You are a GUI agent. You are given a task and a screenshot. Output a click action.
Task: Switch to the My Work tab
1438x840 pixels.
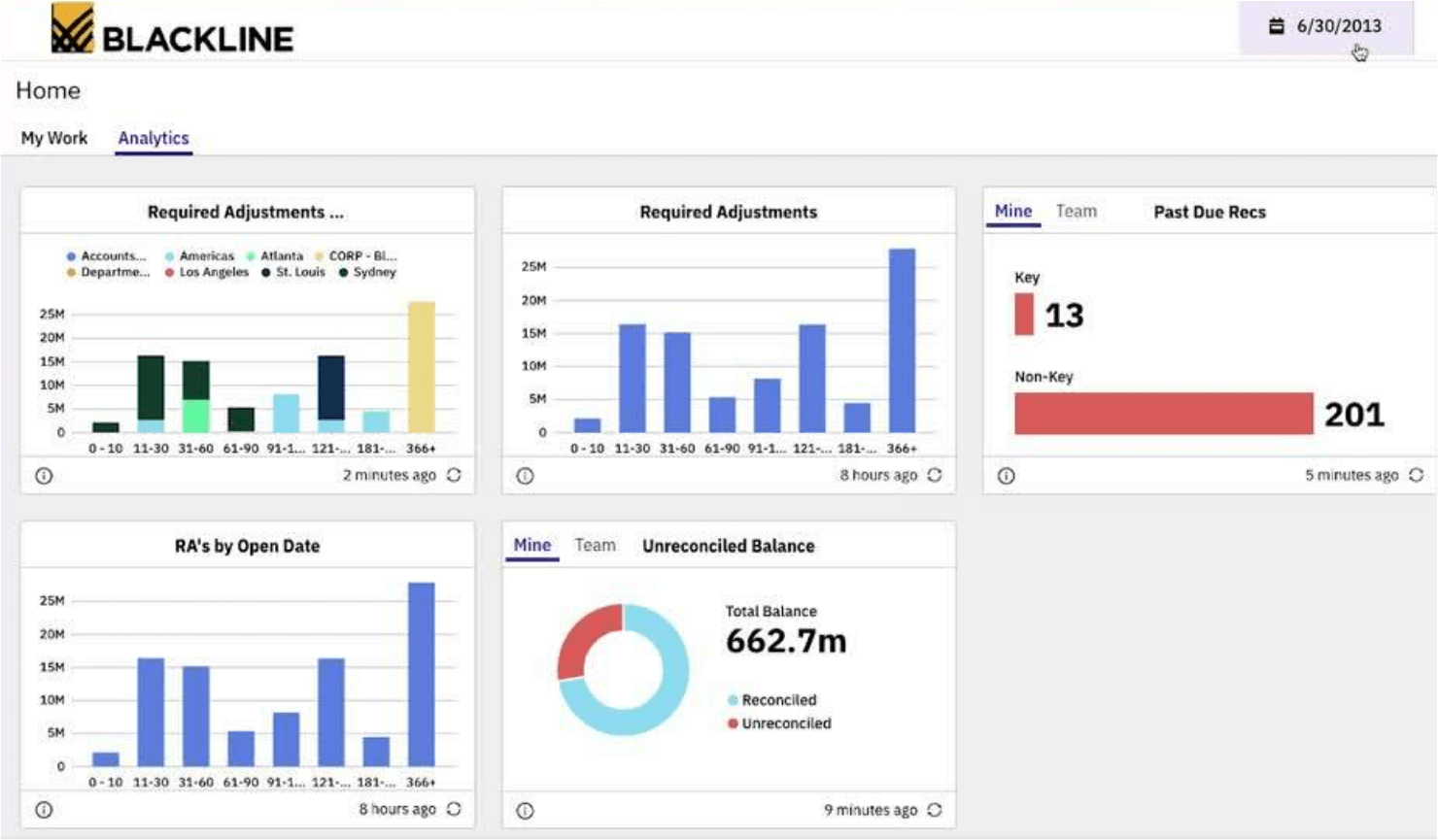click(54, 138)
